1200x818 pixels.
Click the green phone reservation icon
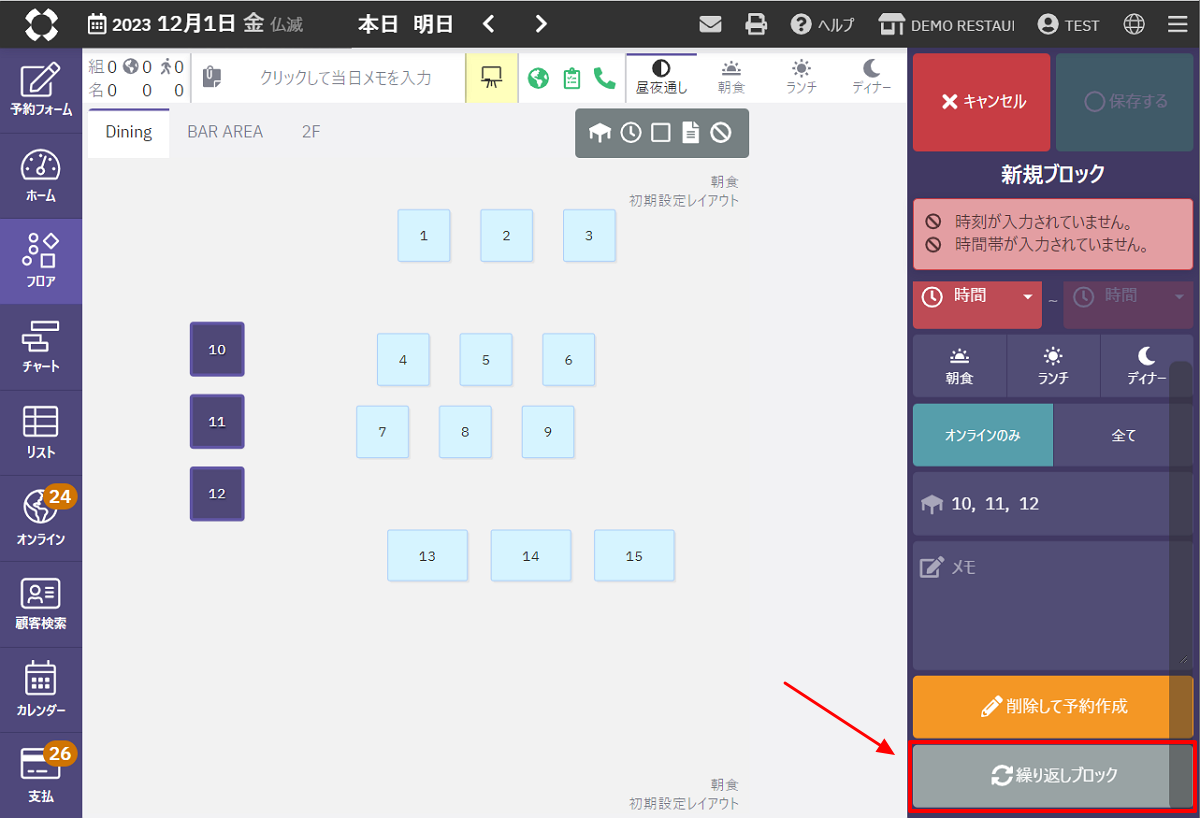604,78
